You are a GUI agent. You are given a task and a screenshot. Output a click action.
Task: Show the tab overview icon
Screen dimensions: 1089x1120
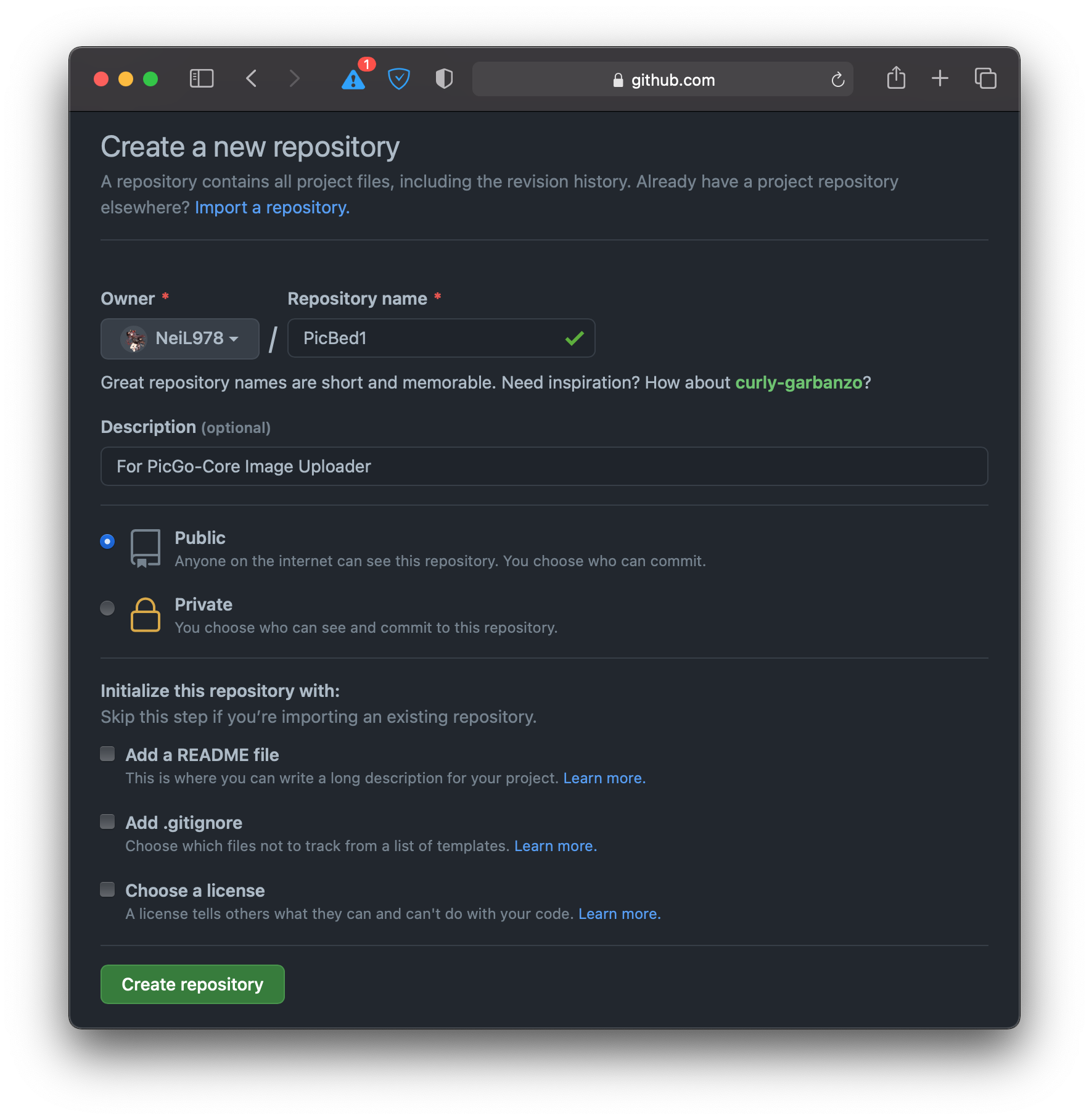click(985, 78)
